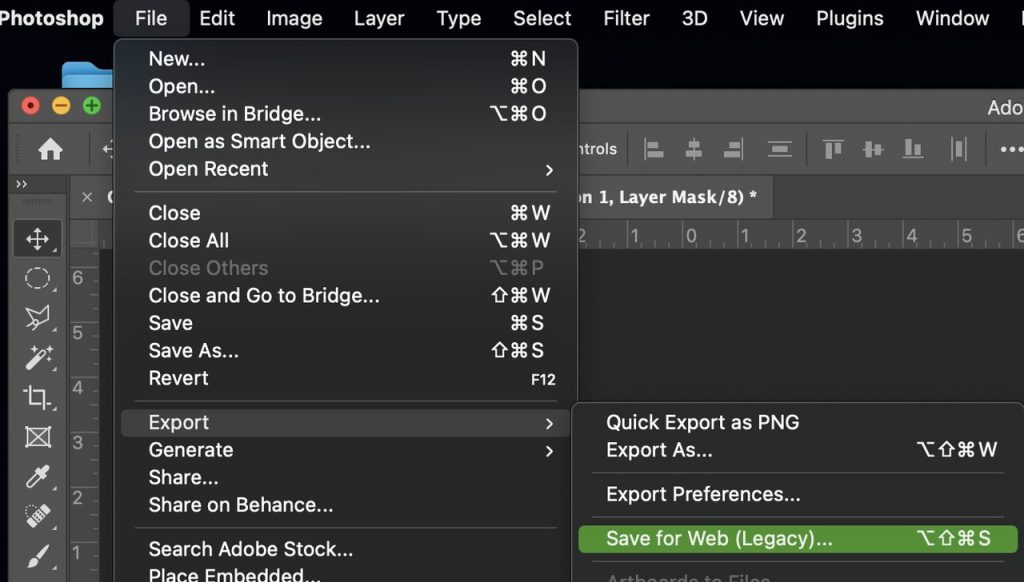Choose Quick Export as PNG
This screenshot has width=1024, height=582.
click(798, 422)
